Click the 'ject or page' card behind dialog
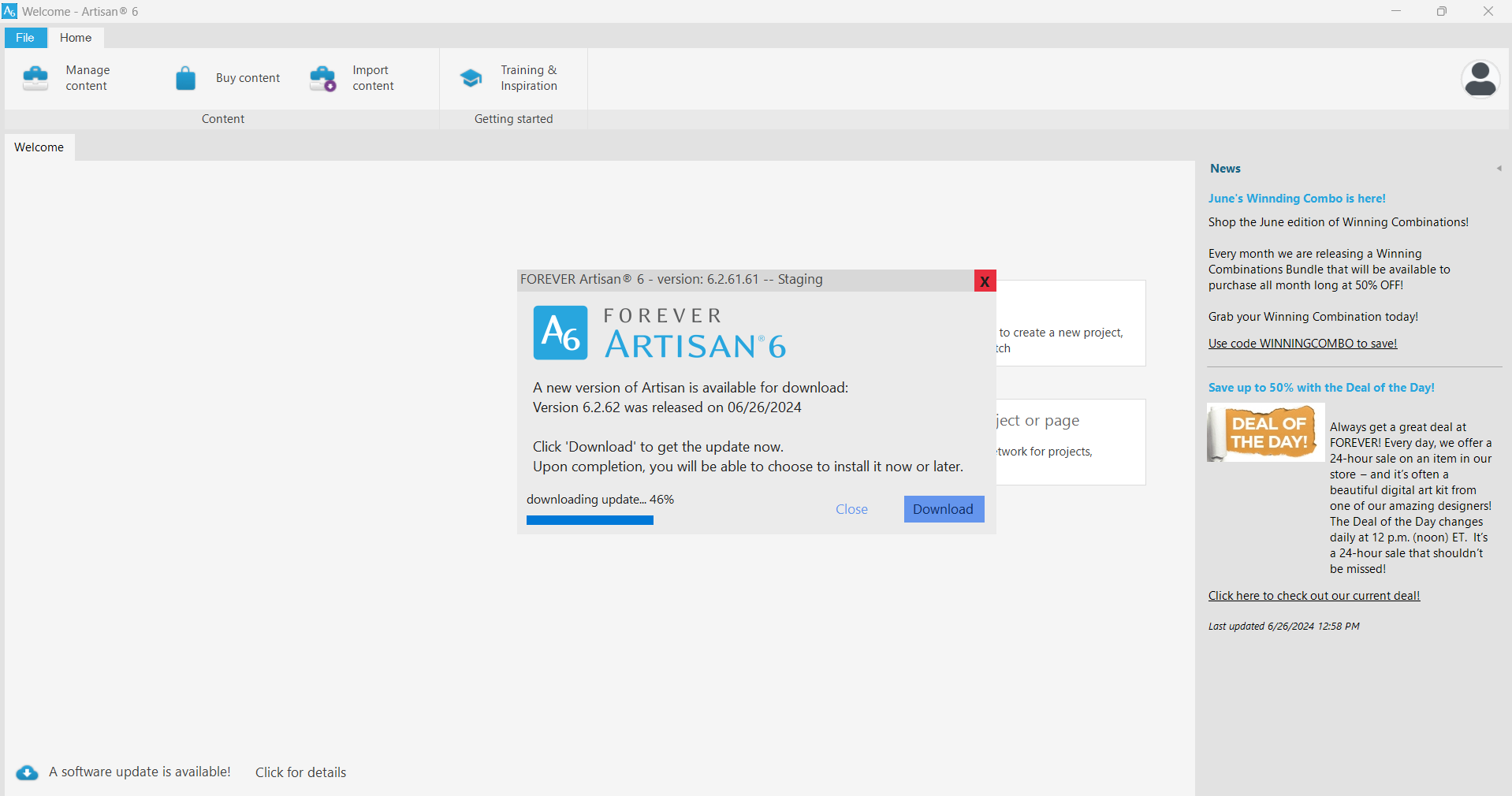1512x796 pixels. 1071,442
